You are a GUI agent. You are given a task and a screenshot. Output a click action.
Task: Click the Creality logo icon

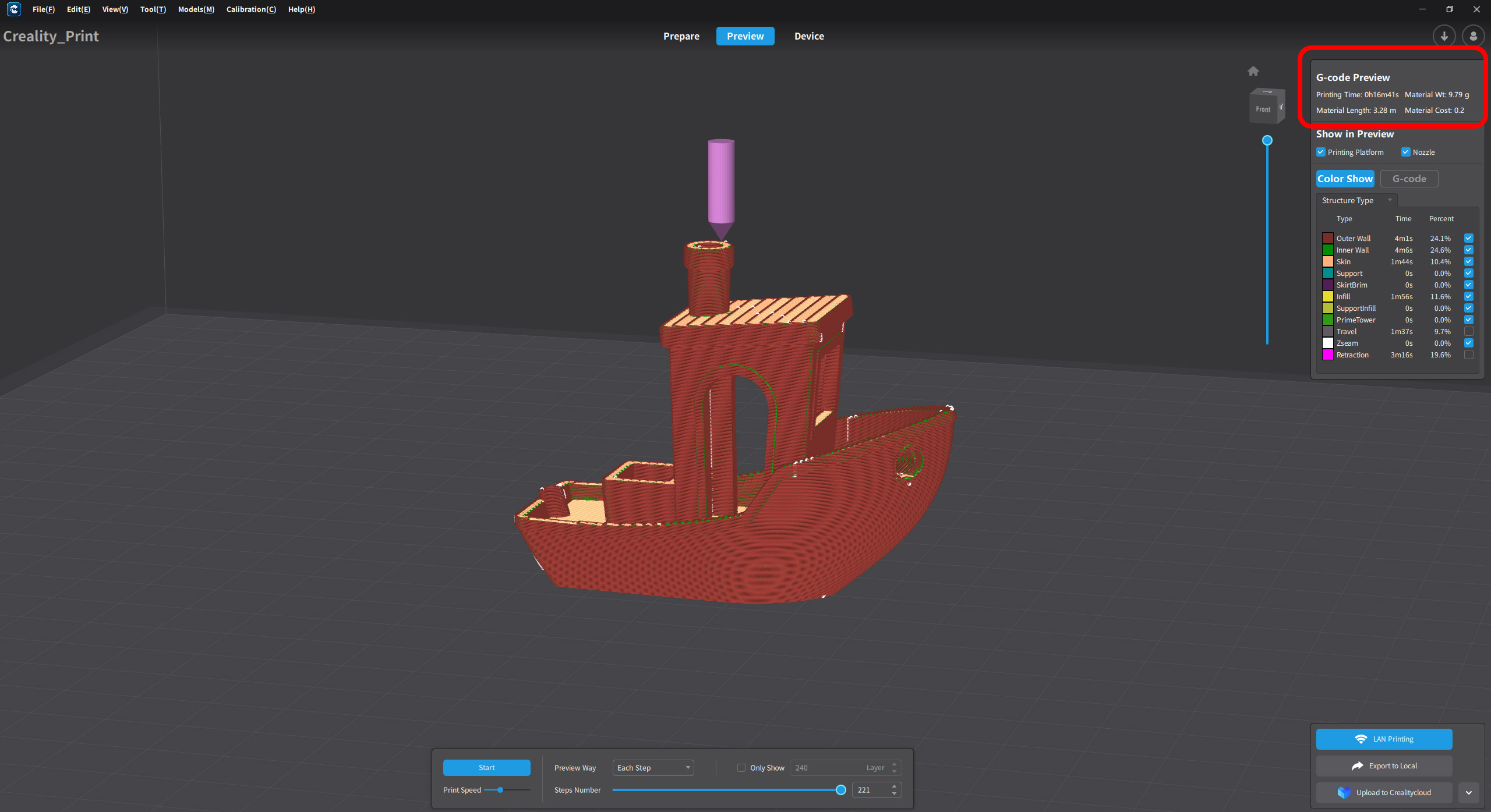tap(13, 9)
